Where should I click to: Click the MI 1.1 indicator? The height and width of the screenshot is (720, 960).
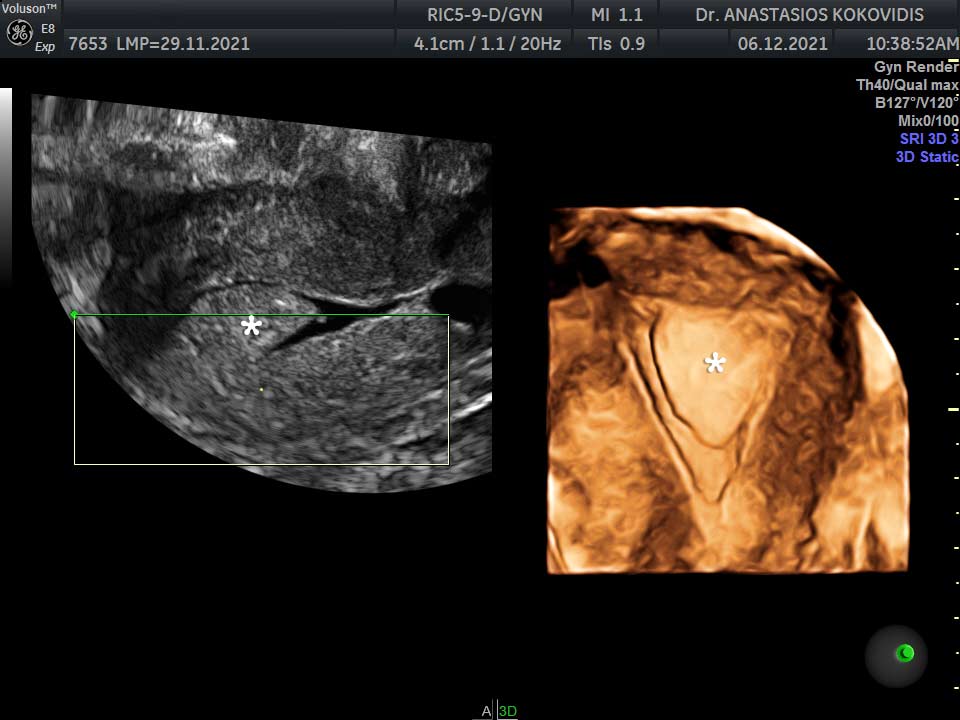point(617,15)
